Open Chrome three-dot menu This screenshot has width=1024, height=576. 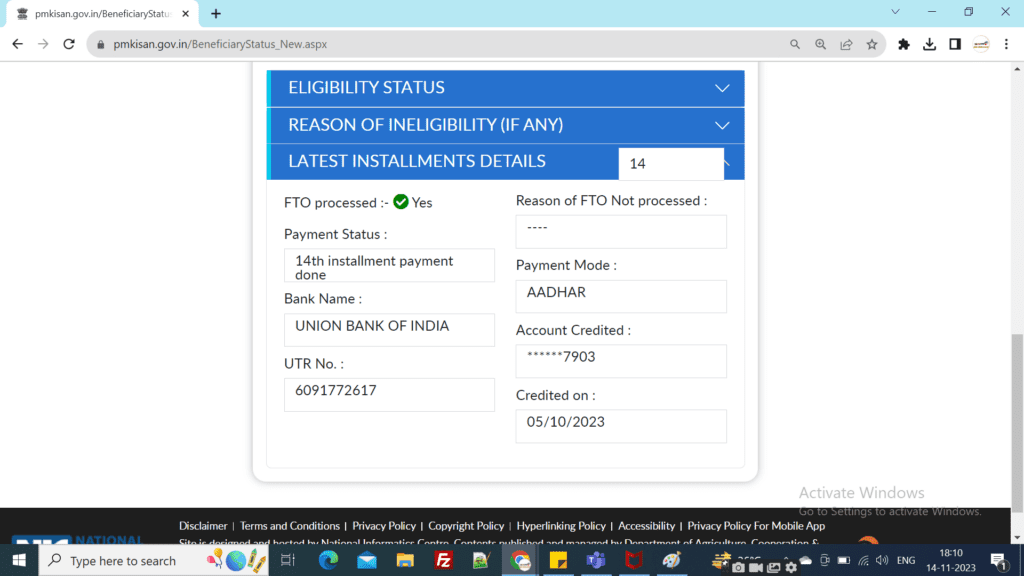(x=1006, y=44)
